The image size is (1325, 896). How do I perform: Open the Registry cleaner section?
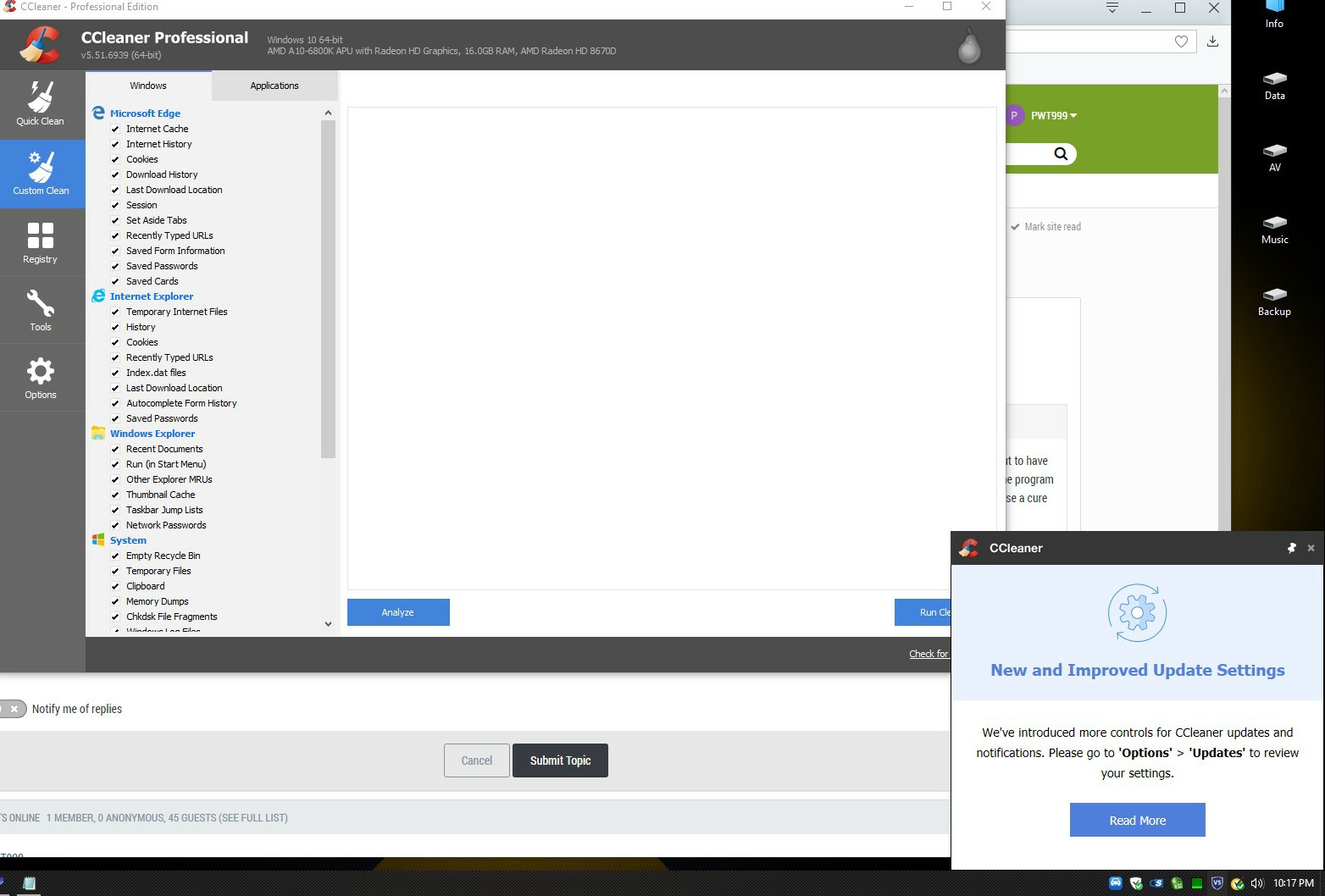(x=41, y=242)
